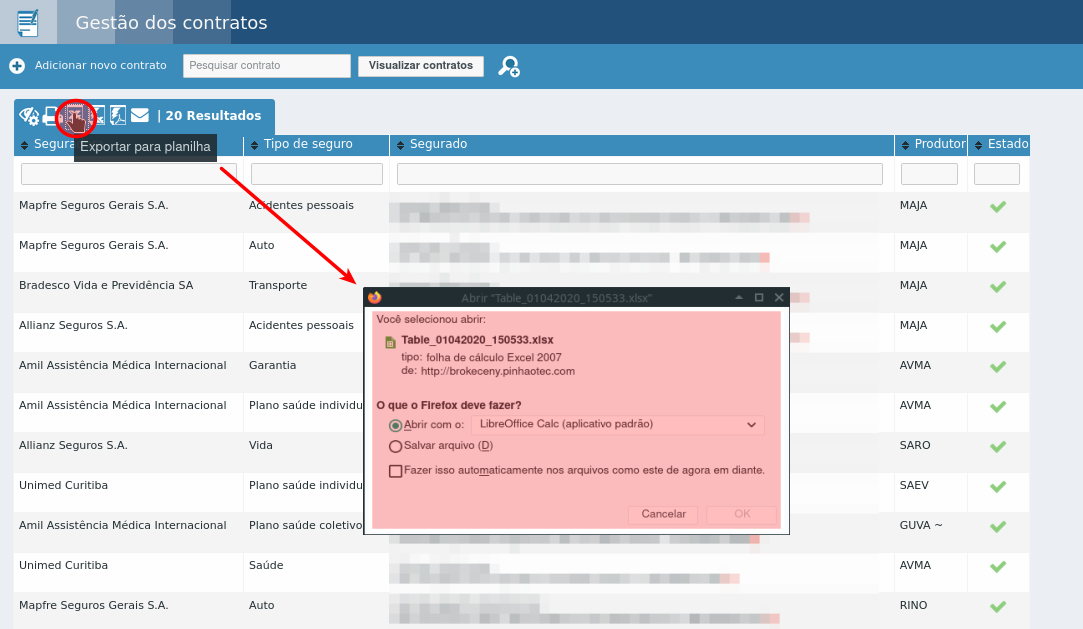Click the RINO producer cell
The image size is (1083, 629).
[x=913, y=606]
